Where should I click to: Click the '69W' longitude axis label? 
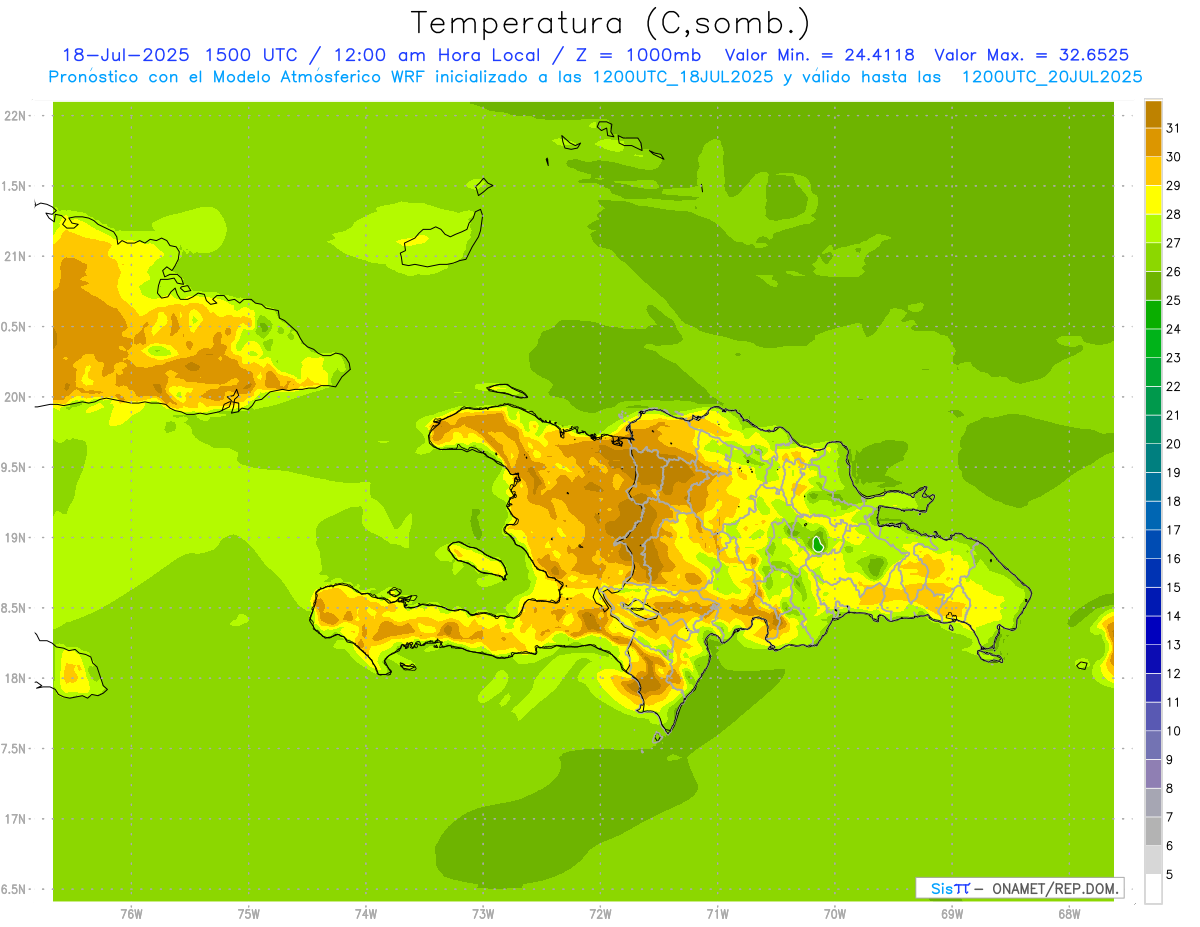952,913
